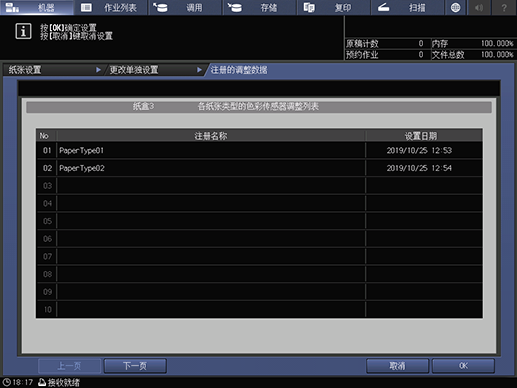Click the question mark help icon

[x=504, y=7]
